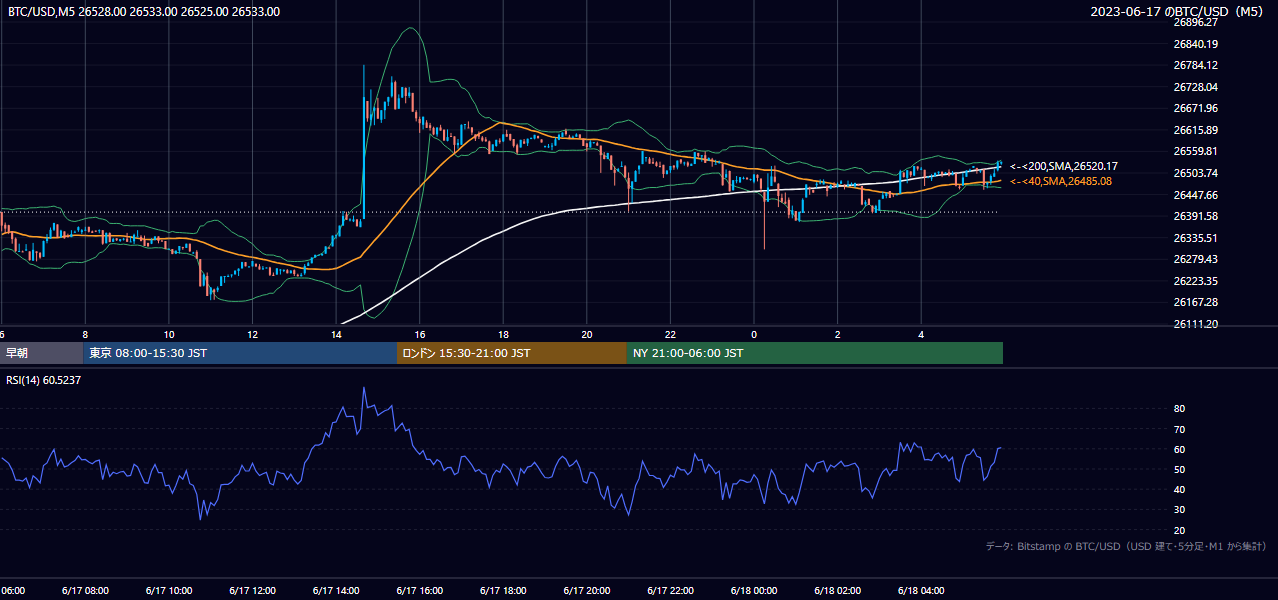
Task: Click the 6/17 10:00 time label
Action: (167, 591)
